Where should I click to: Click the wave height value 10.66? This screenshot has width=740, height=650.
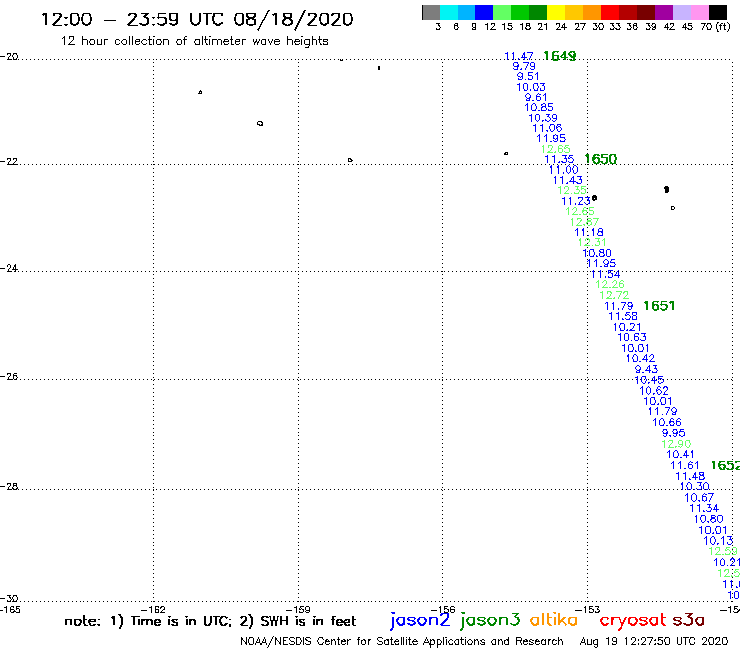click(667, 422)
